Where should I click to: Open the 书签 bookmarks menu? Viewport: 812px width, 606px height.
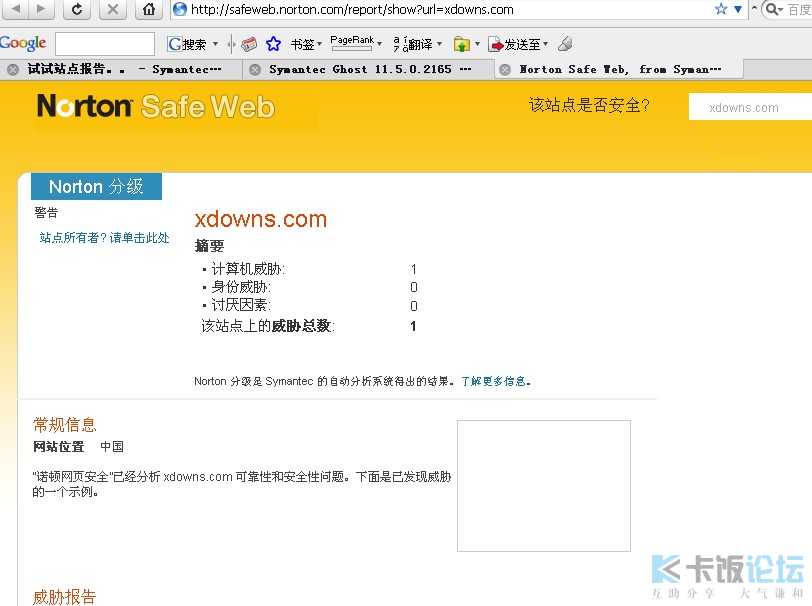click(x=306, y=45)
